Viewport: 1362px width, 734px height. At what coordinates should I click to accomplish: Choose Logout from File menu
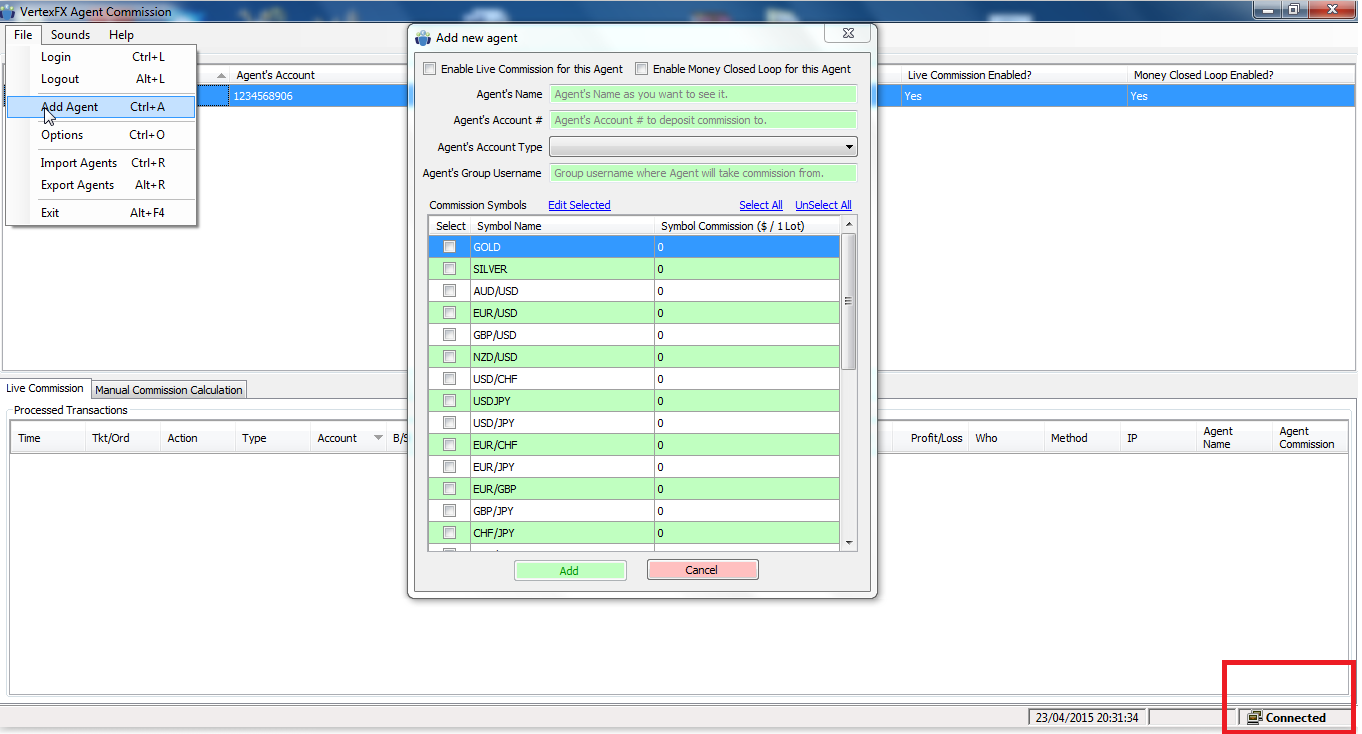tap(101, 79)
